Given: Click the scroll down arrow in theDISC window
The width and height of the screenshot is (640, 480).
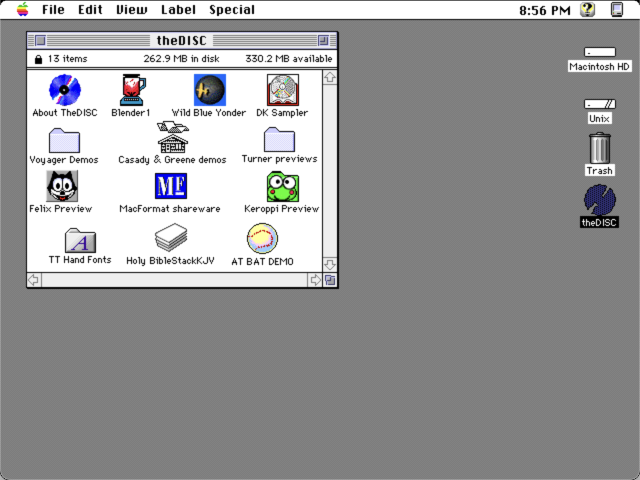Looking at the screenshot, I should [x=330, y=264].
